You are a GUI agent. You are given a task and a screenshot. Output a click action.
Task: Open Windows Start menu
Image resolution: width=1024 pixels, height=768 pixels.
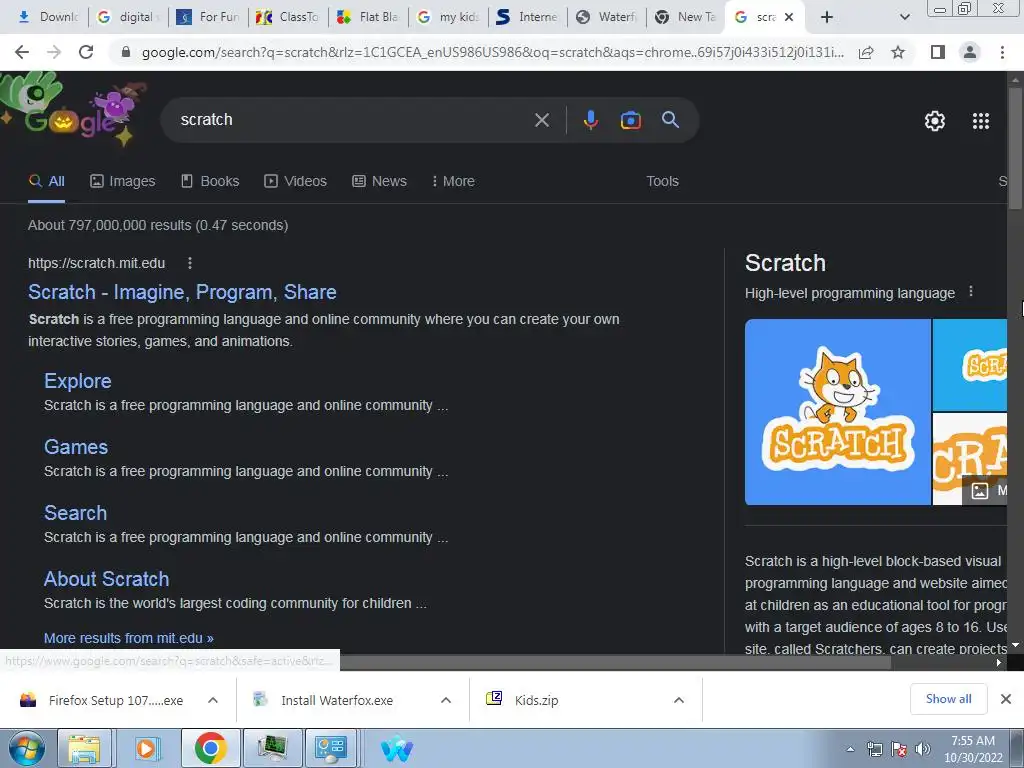27,748
